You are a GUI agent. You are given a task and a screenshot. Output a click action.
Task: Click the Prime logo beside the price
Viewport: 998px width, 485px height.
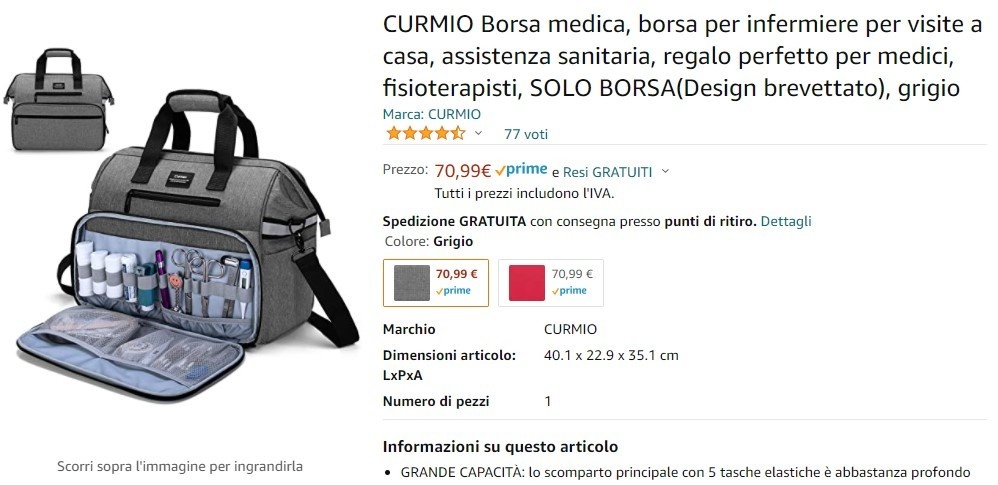521,170
